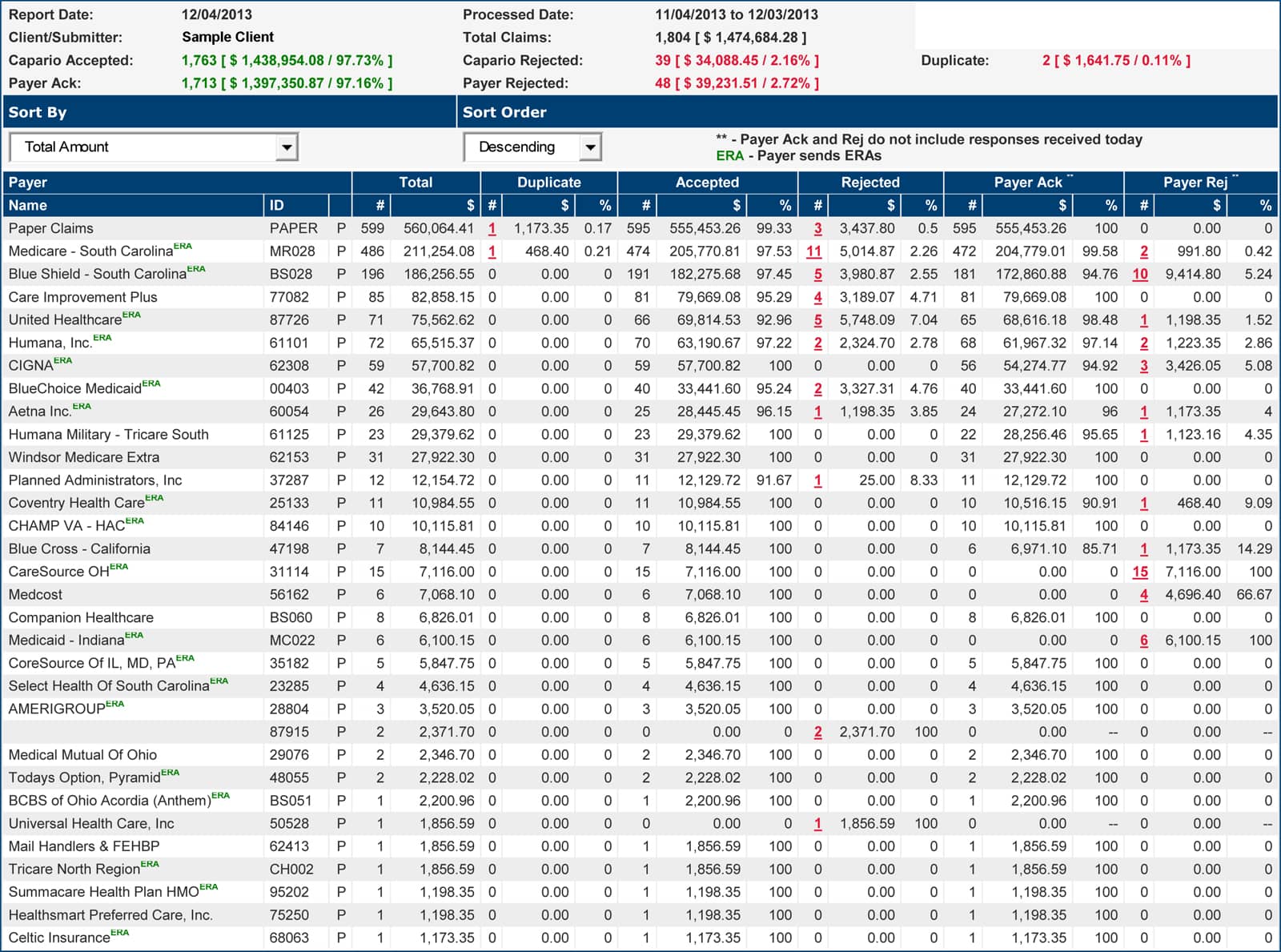This screenshot has height=952, width=1281.
Task: Select the Medical Mutual Of Ohio name
Action: [82, 755]
